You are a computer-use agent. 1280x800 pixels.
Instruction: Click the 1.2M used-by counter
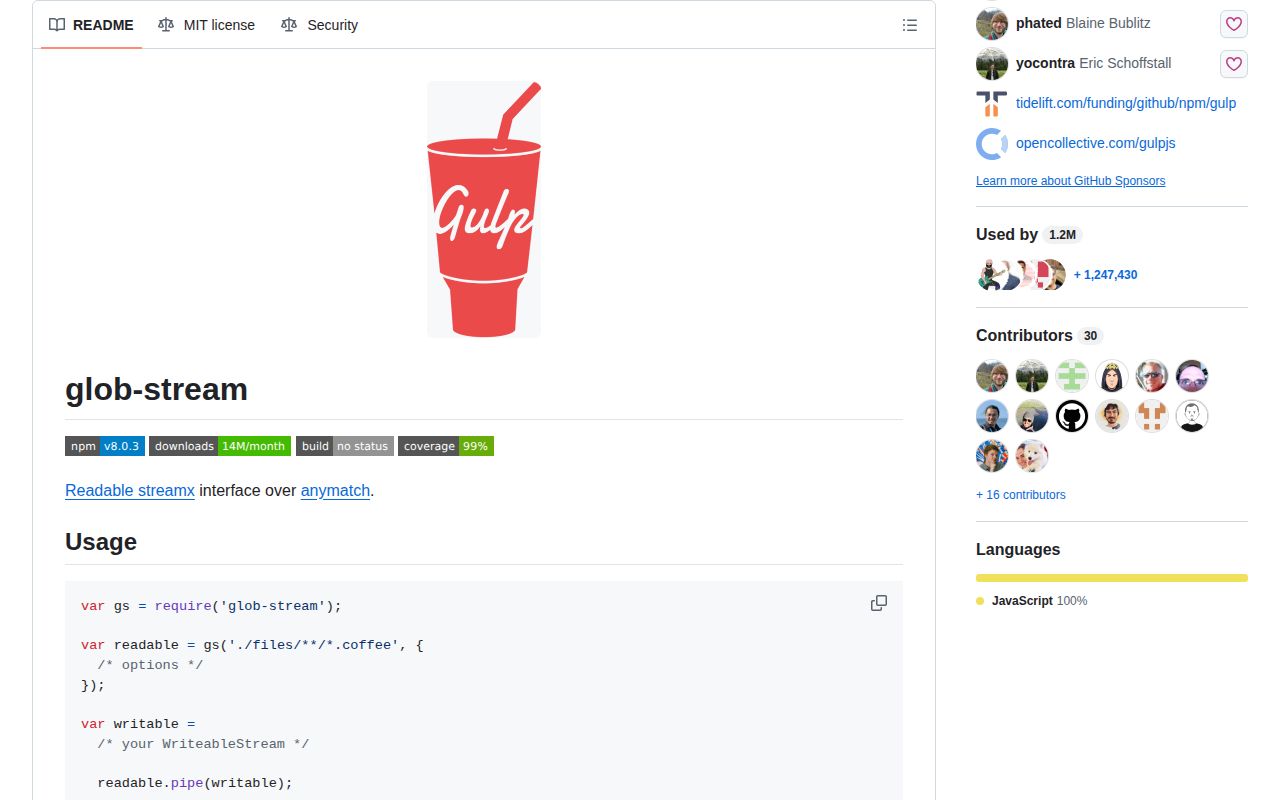tap(1062, 235)
